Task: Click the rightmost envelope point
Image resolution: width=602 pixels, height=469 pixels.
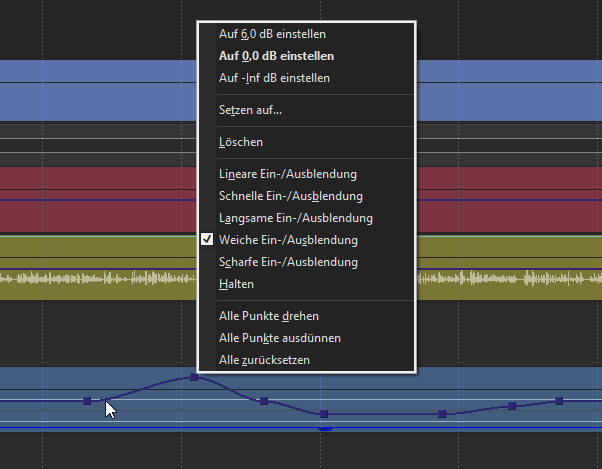Action: [x=559, y=401]
